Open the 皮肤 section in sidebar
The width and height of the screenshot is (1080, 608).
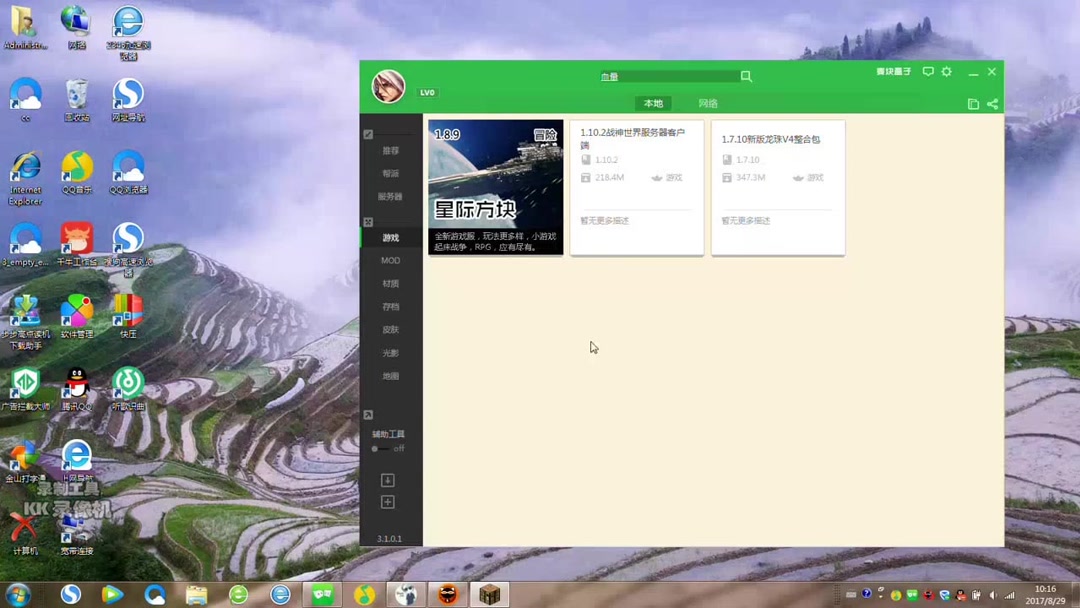point(389,329)
